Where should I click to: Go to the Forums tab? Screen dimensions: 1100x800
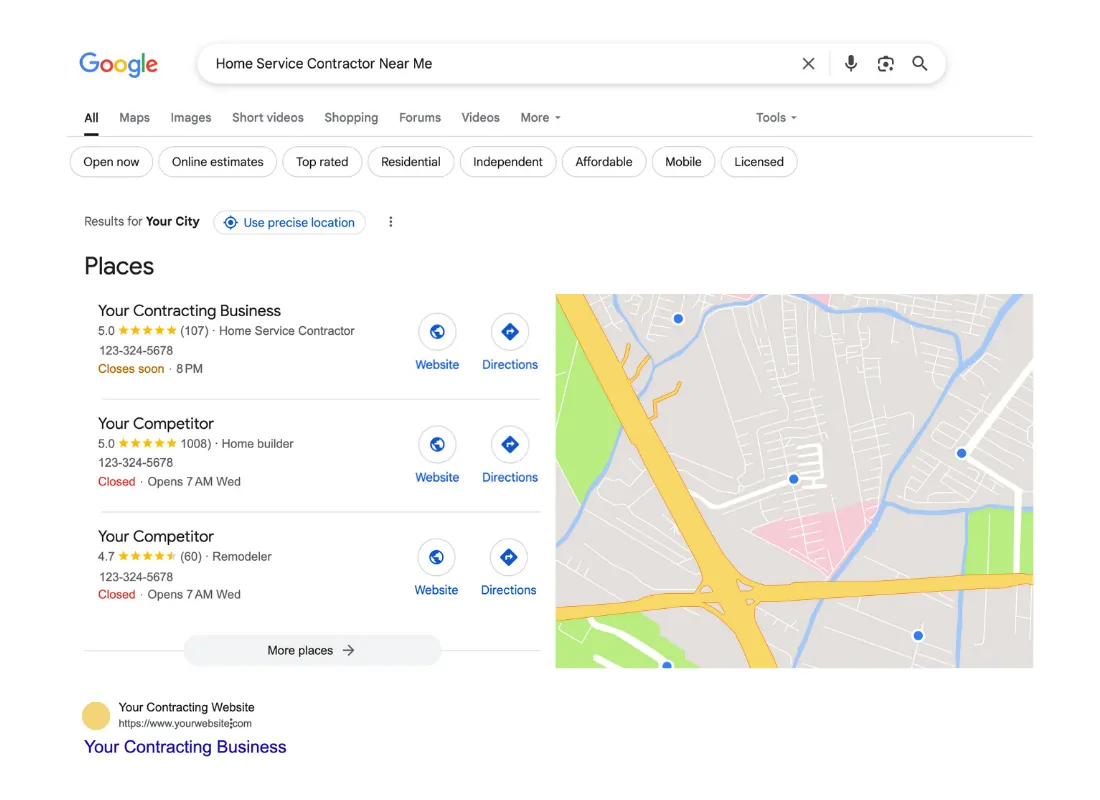pyautogui.click(x=420, y=118)
